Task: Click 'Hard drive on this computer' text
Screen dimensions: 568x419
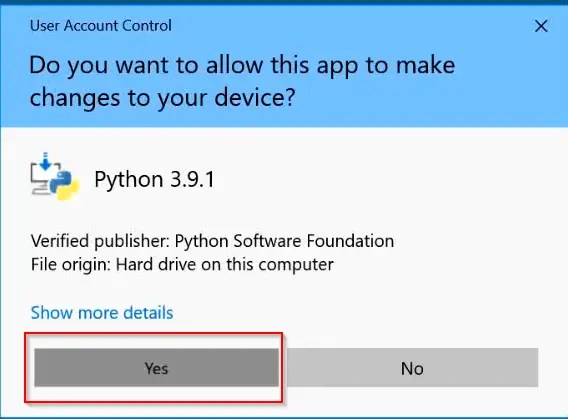Action: [x=225, y=264]
